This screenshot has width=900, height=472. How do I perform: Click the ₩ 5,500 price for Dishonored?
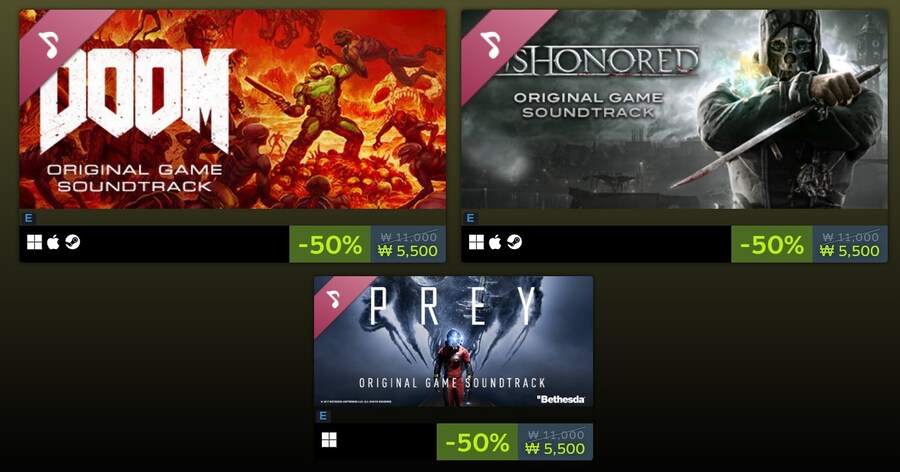pos(849,251)
